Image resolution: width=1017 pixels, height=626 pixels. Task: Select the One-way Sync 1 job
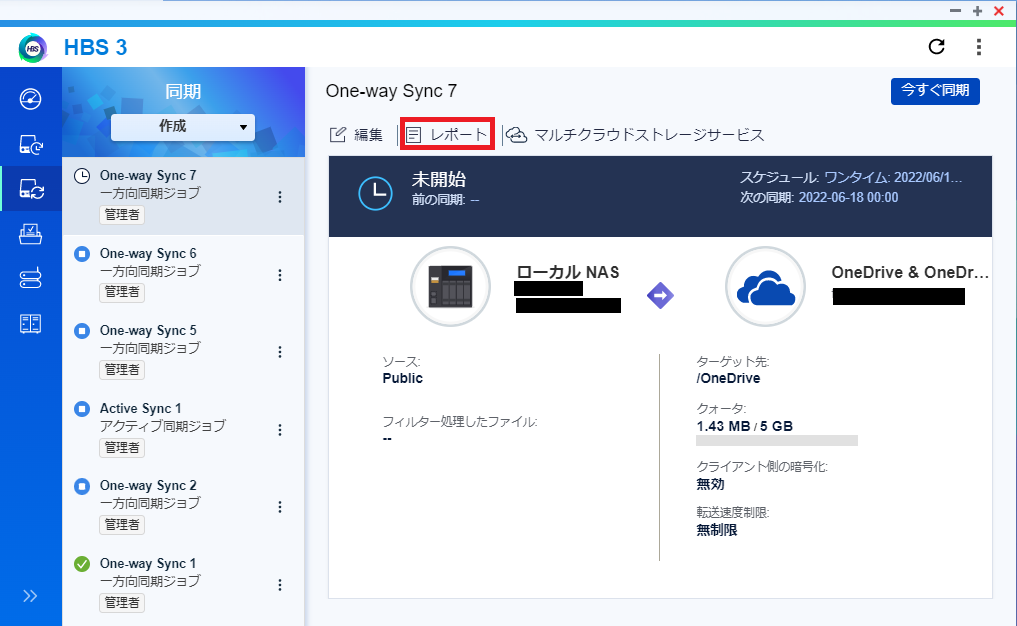click(183, 583)
